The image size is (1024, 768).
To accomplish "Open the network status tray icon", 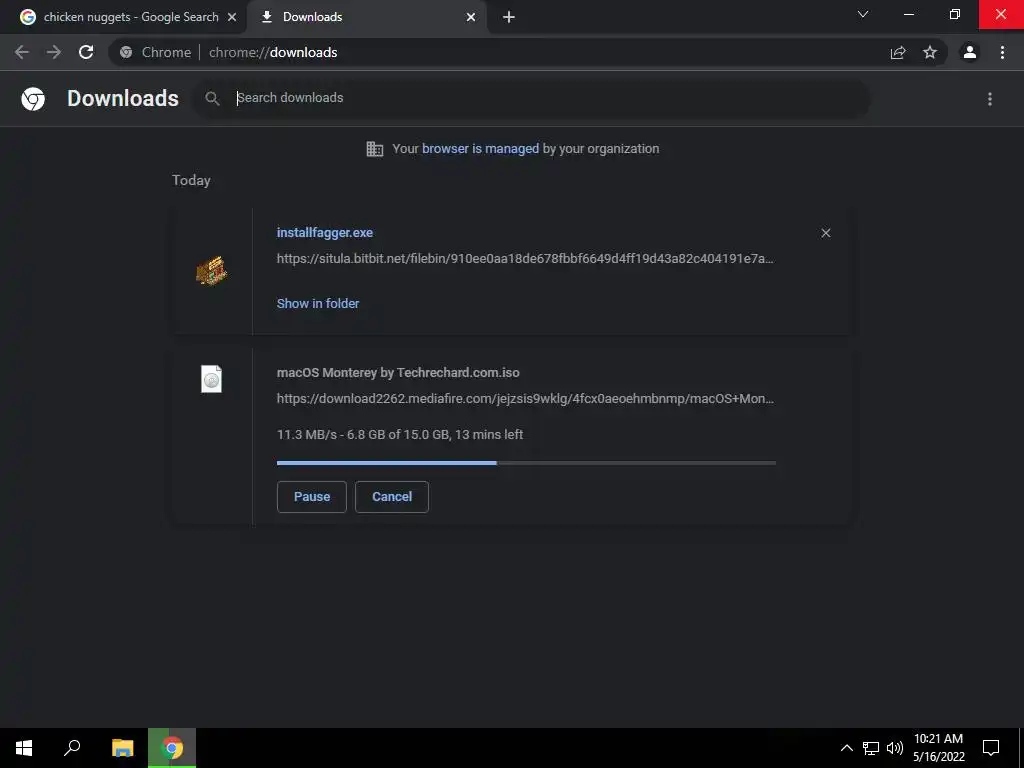I will pos(871,748).
